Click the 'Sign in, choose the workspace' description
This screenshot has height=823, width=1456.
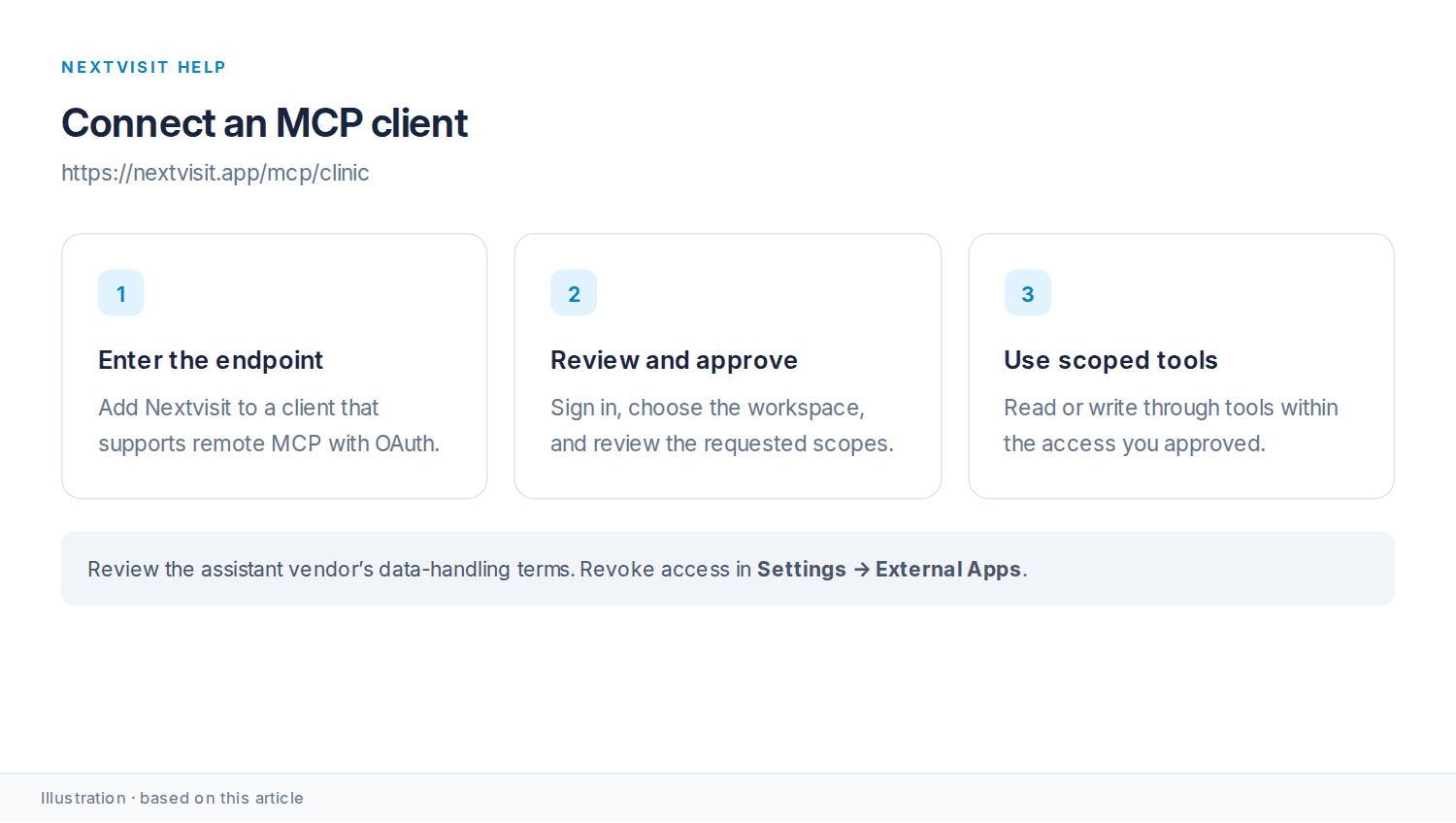[x=722, y=425]
